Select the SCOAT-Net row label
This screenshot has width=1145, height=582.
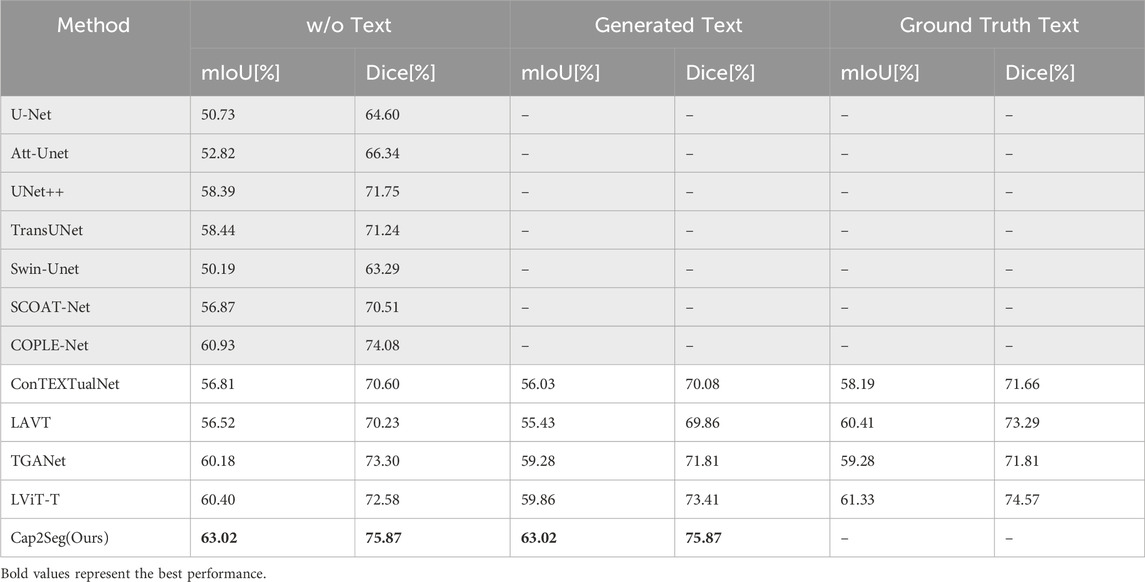pyautogui.click(x=50, y=307)
